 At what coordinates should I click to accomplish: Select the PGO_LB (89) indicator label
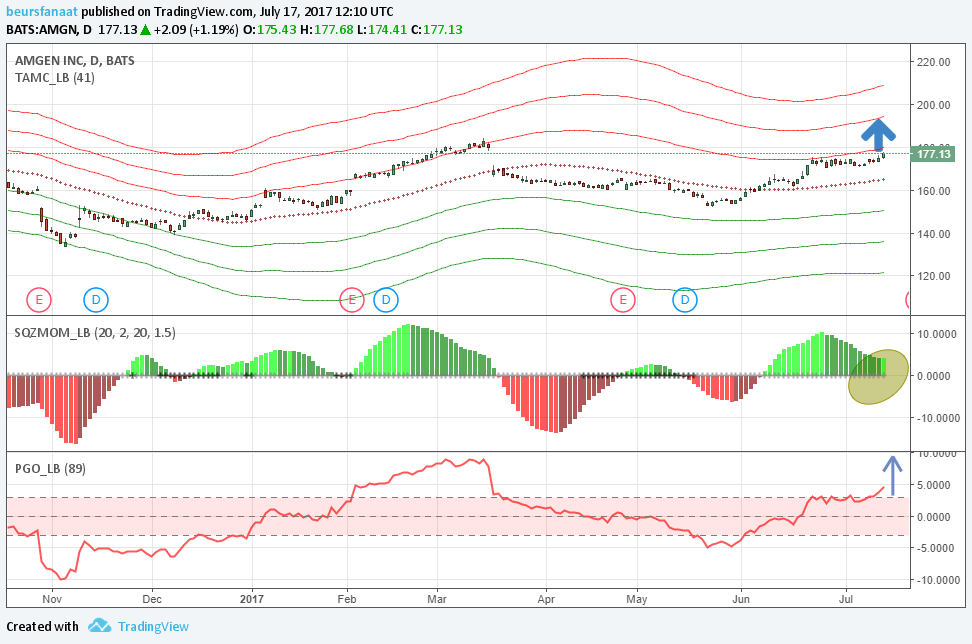[50, 469]
